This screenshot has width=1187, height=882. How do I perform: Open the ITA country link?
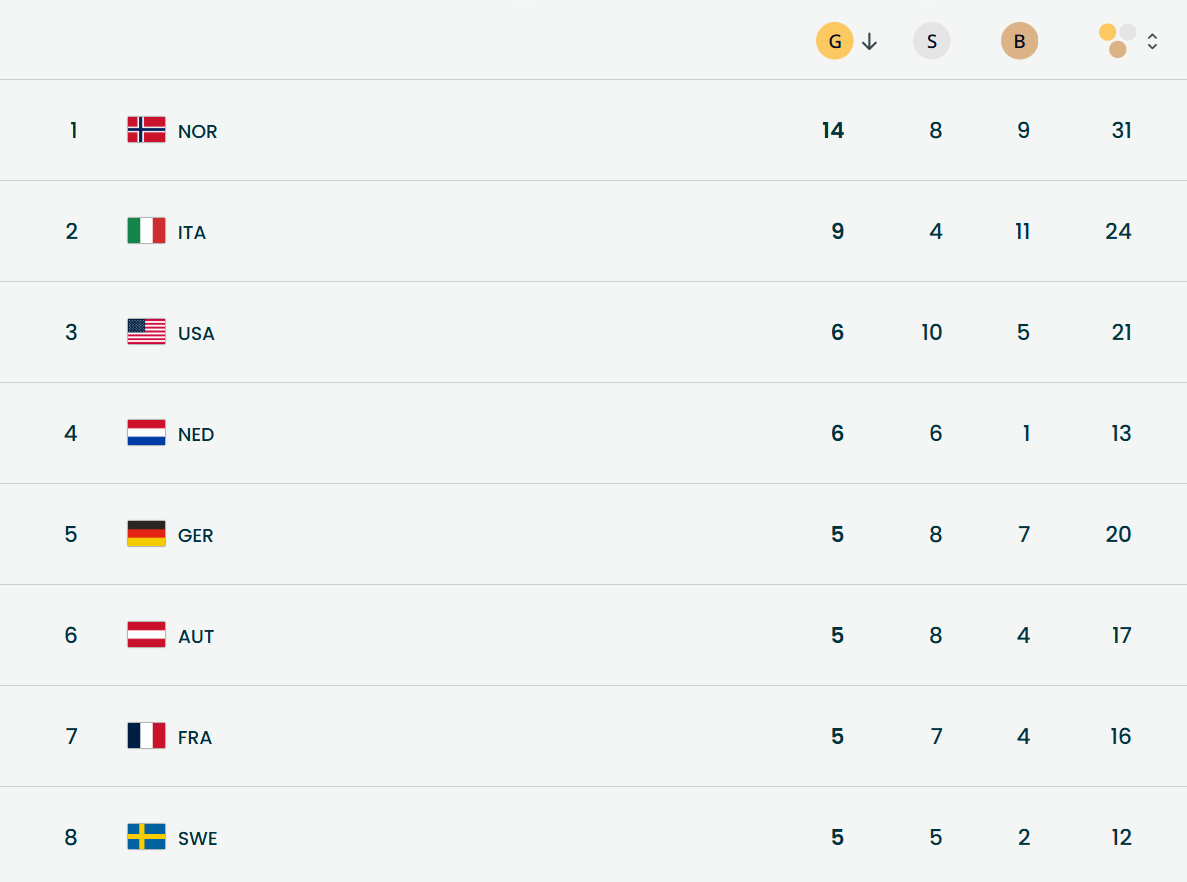(x=192, y=233)
